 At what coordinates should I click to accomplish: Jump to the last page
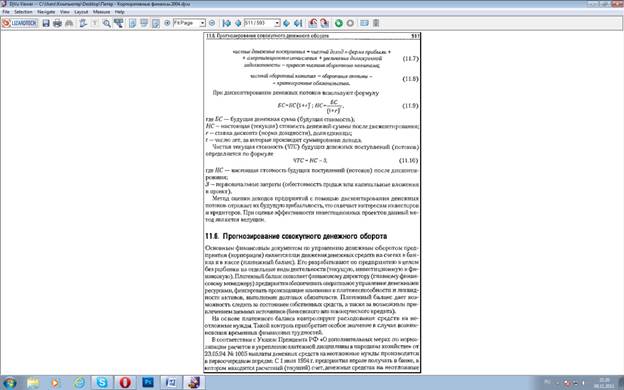click(x=298, y=23)
